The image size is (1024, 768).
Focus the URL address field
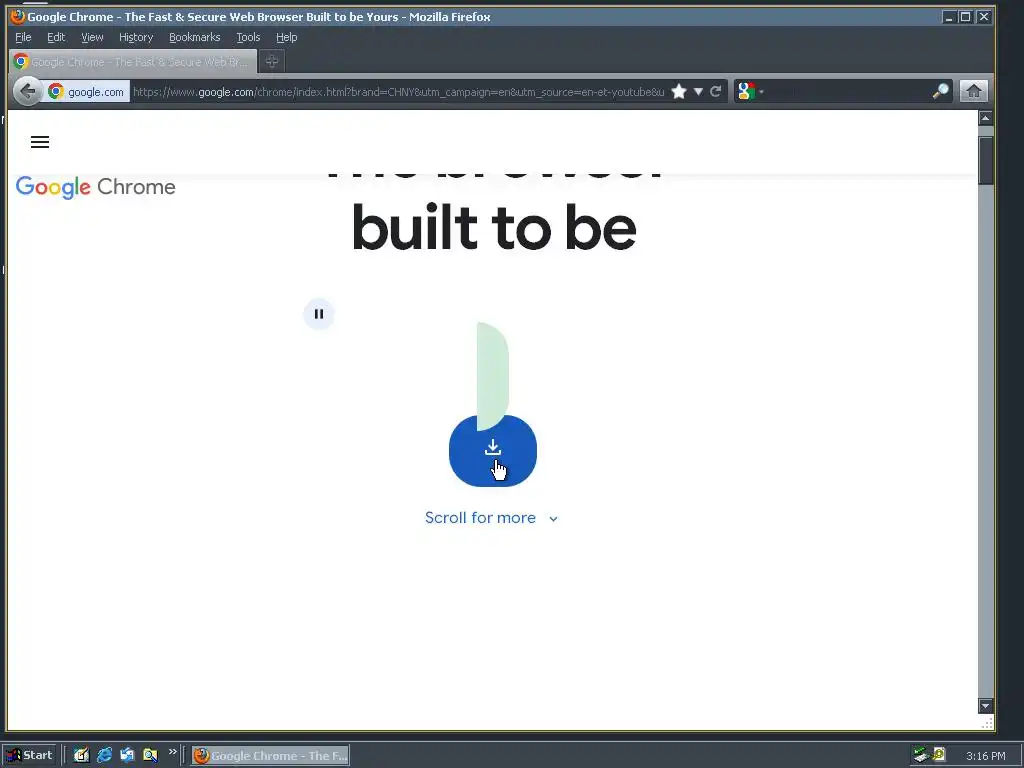point(398,92)
